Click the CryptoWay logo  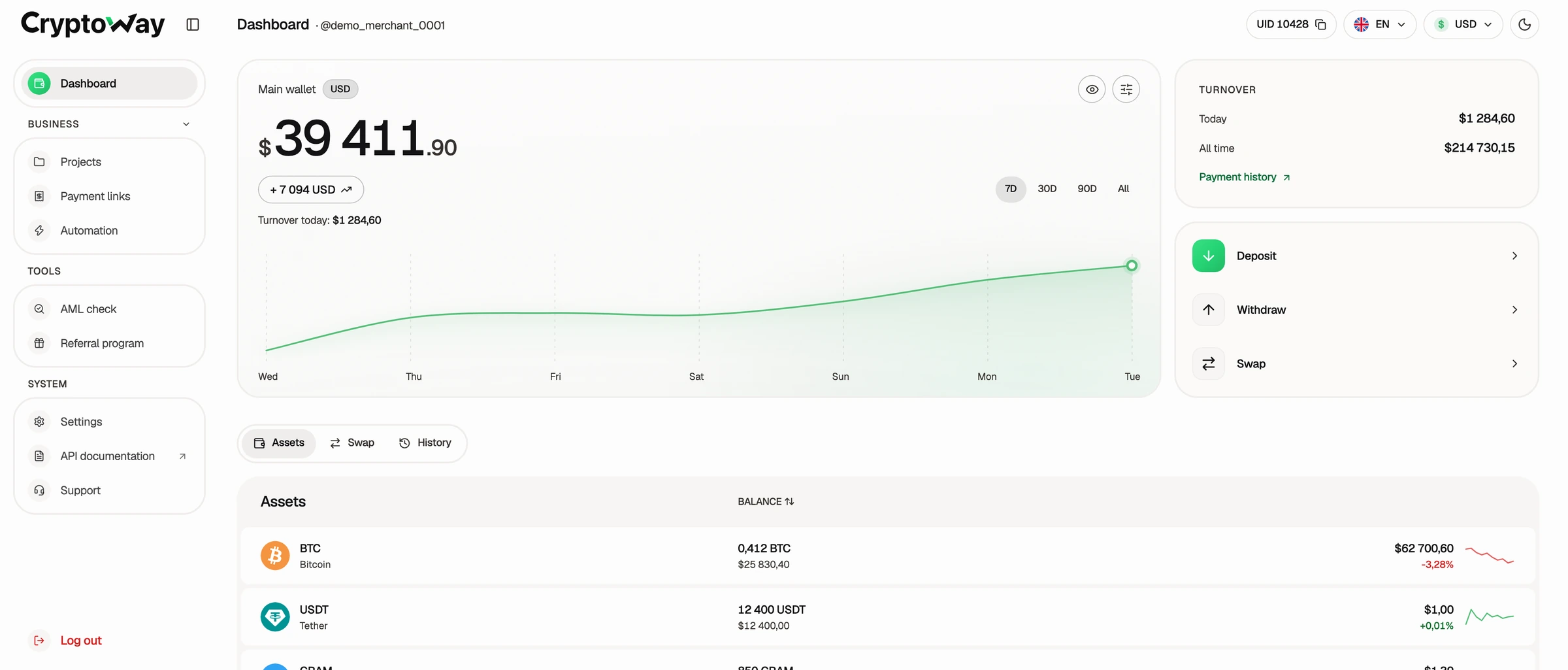pos(93,24)
